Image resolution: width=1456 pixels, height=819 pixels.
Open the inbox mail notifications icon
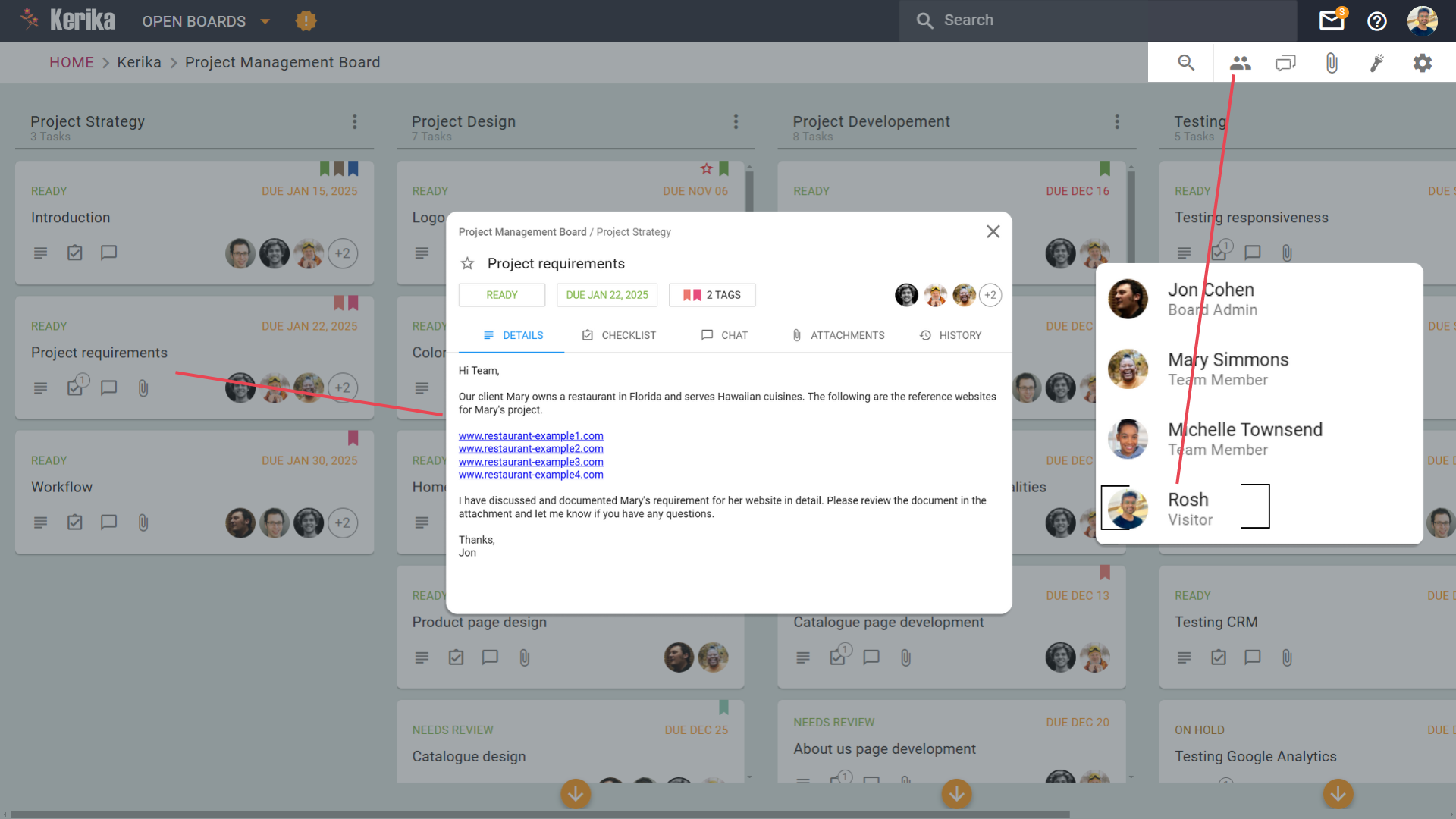tap(1332, 20)
